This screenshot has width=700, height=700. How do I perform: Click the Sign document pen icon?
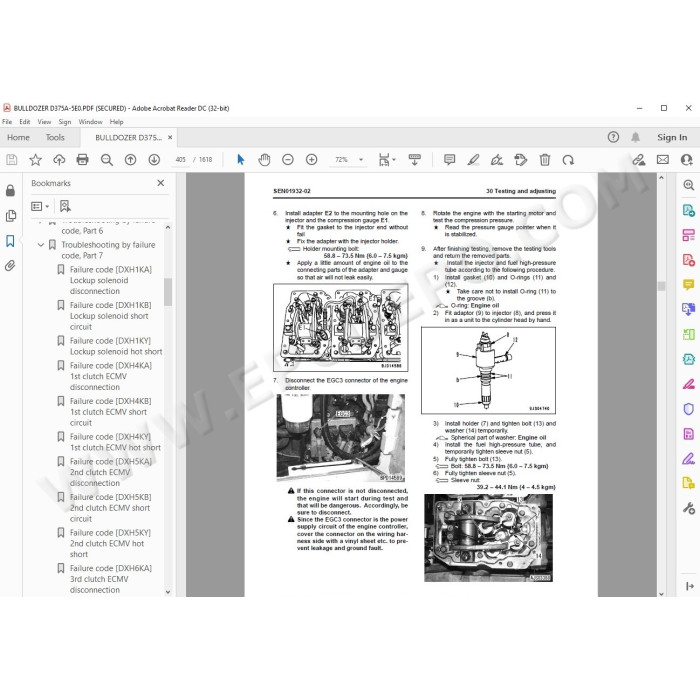(497, 160)
